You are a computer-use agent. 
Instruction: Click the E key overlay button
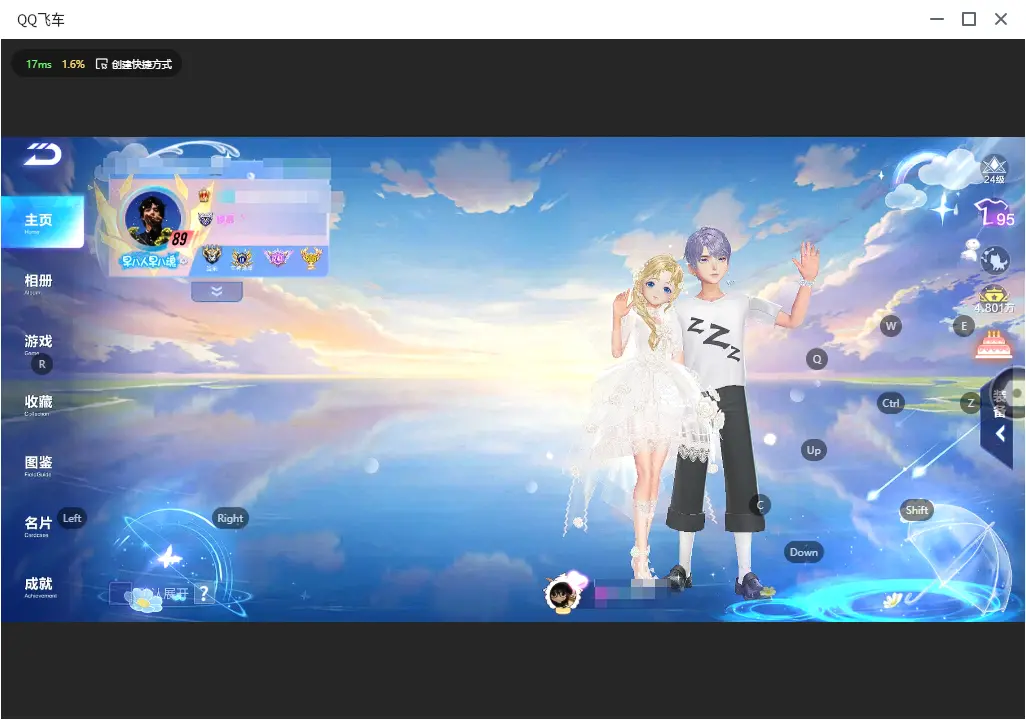[x=964, y=326]
